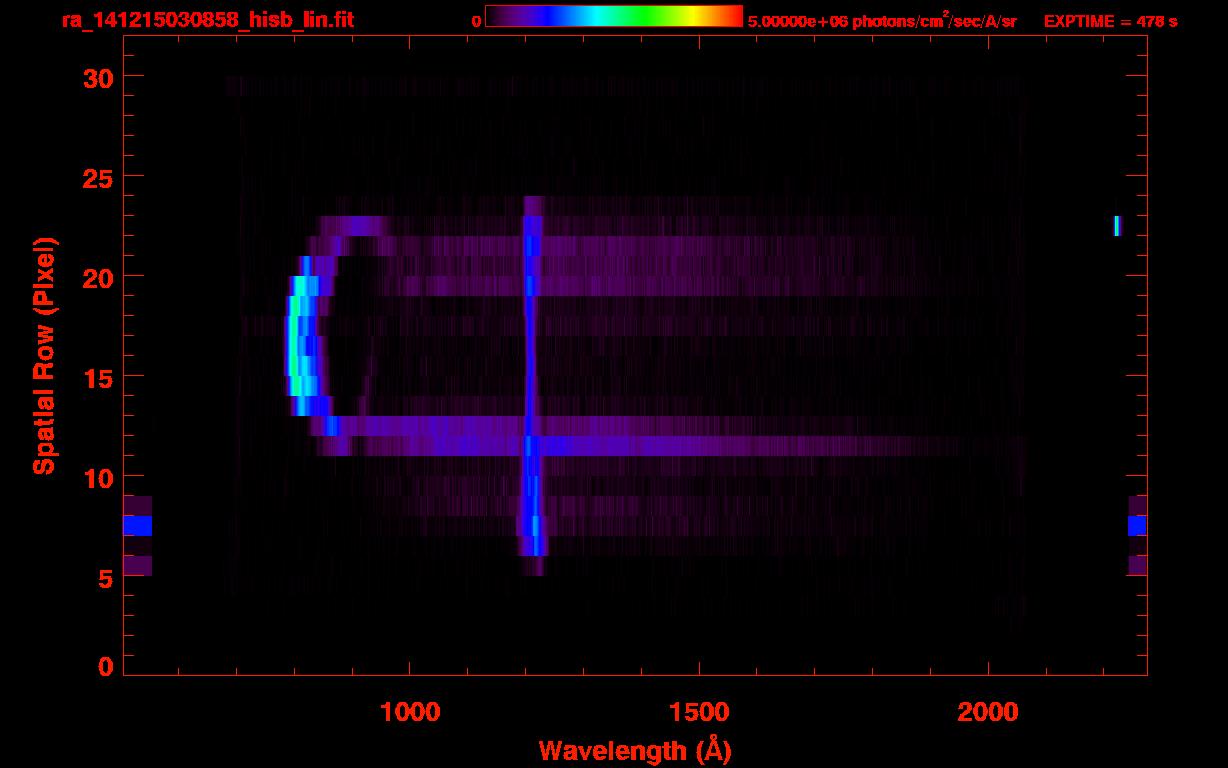Click the blue marker at the right edge, row 7
The height and width of the screenshot is (768, 1228).
(x=1137, y=526)
